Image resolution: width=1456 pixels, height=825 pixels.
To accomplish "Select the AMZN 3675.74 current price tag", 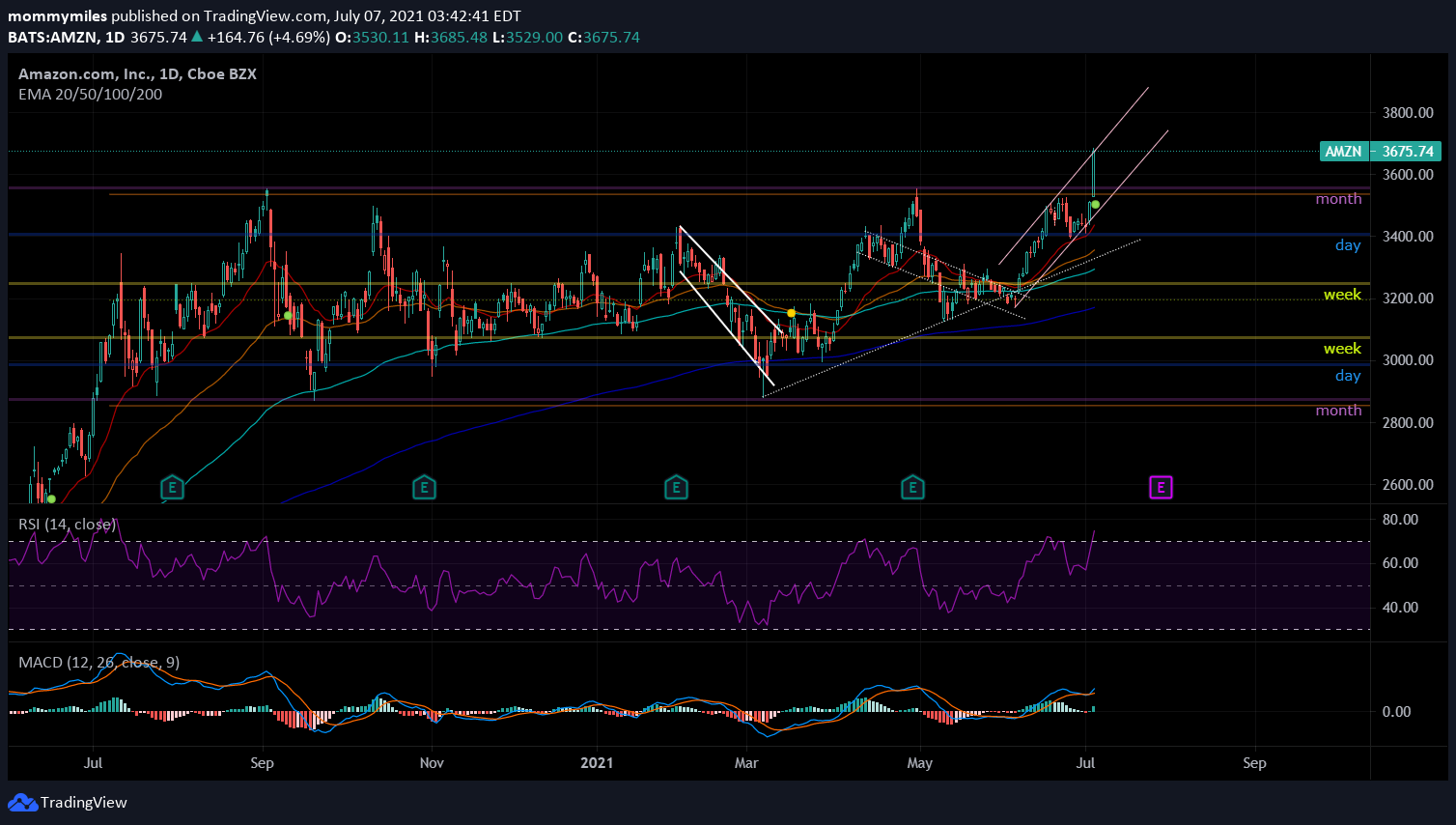I will [1380, 152].
